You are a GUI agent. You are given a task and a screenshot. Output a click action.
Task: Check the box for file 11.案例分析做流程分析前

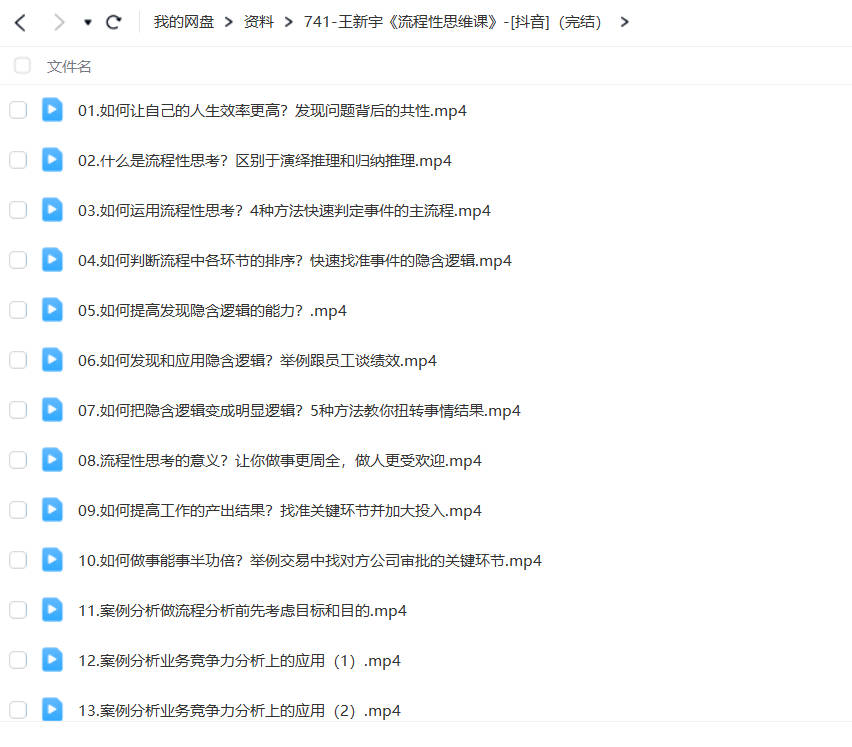18,610
